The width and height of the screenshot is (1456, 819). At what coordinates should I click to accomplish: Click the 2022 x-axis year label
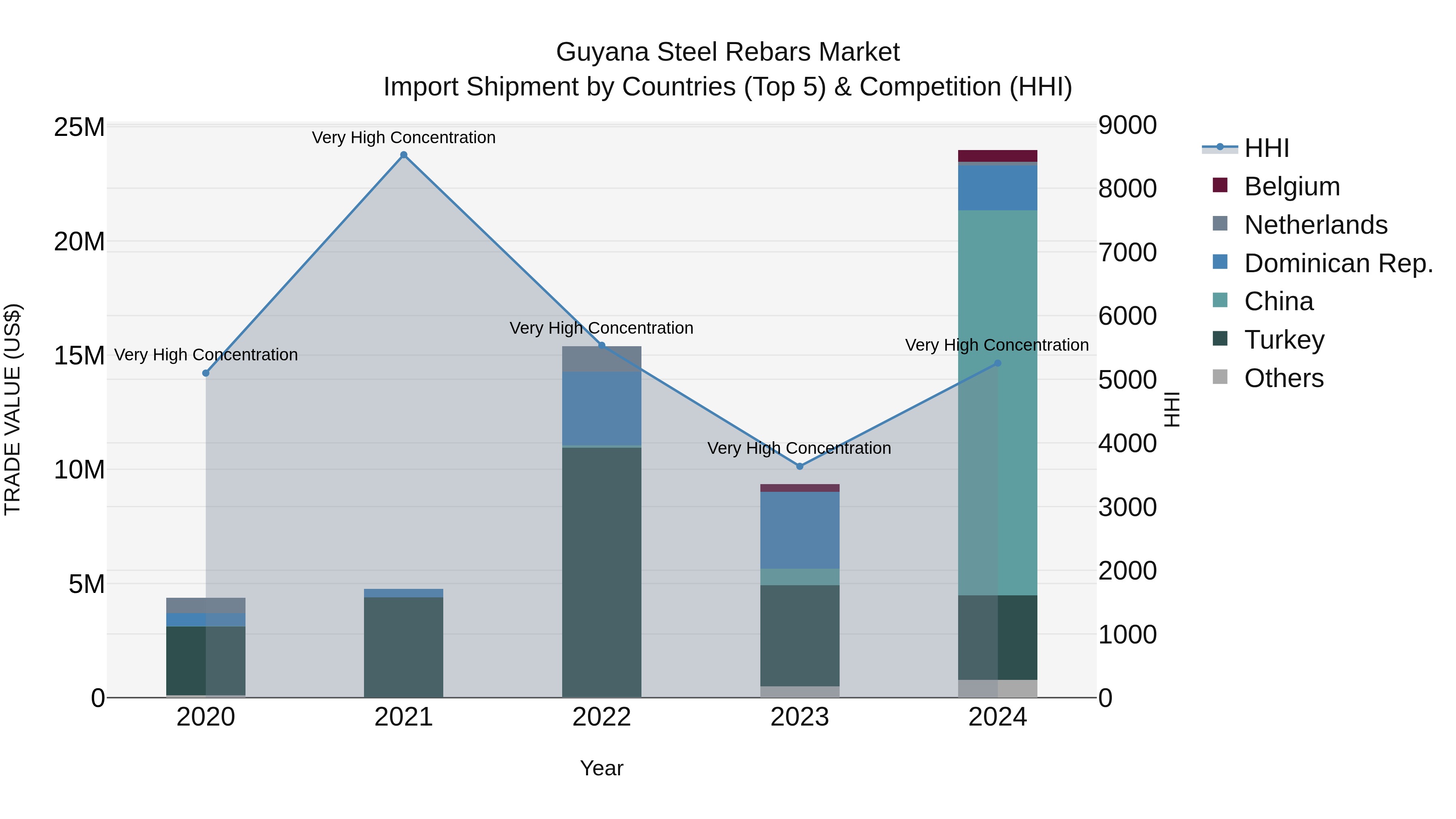[x=601, y=717]
